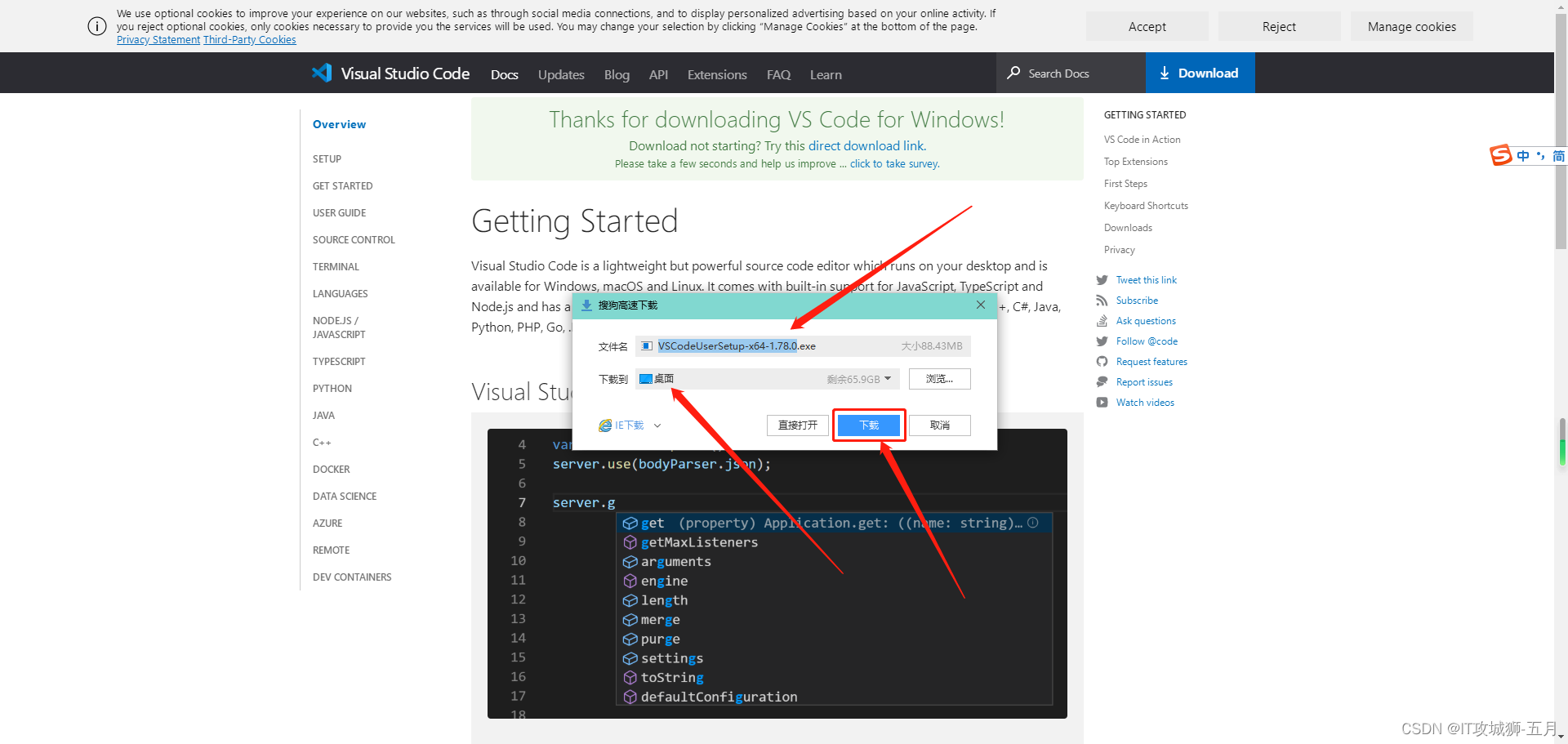Screen dimensions: 1568x744
Task: Click the download arrow icon in dialog title
Action: point(586,305)
